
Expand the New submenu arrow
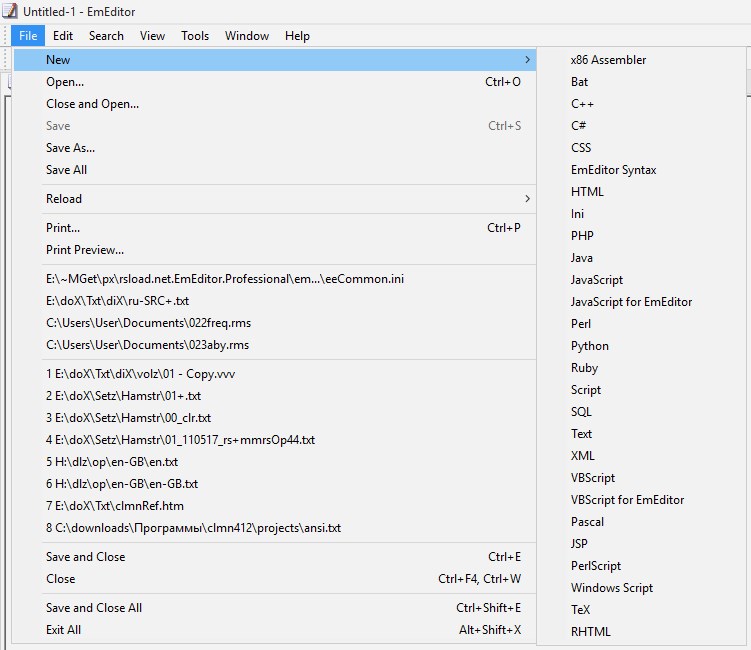coord(527,60)
